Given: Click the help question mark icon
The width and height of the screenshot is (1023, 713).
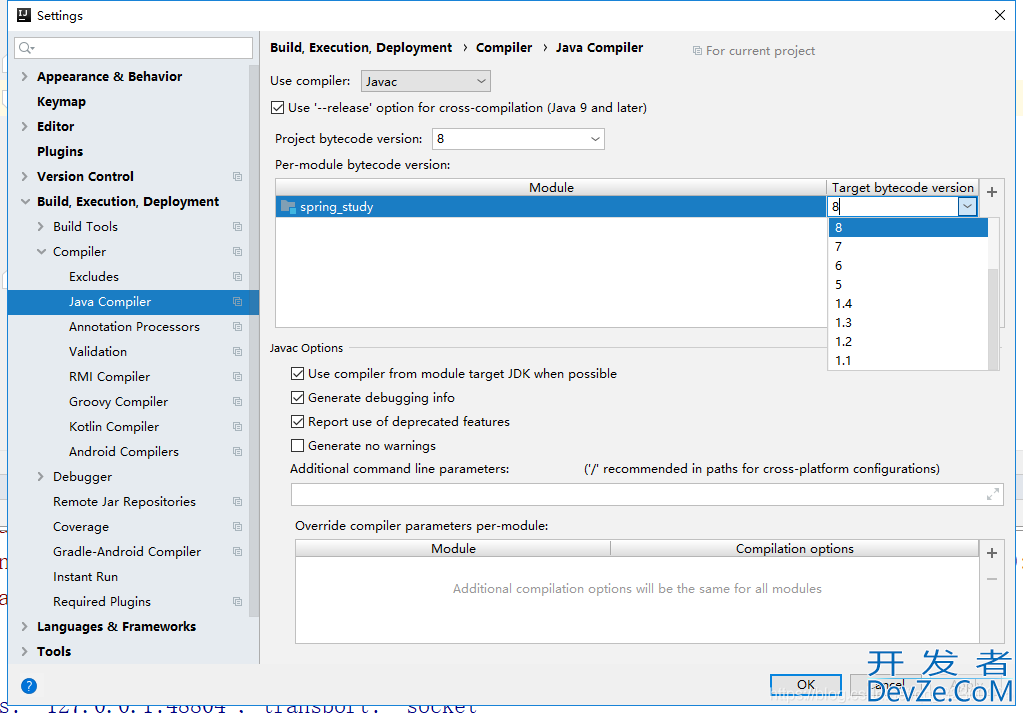Looking at the screenshot, I should [x=29, y=686].
